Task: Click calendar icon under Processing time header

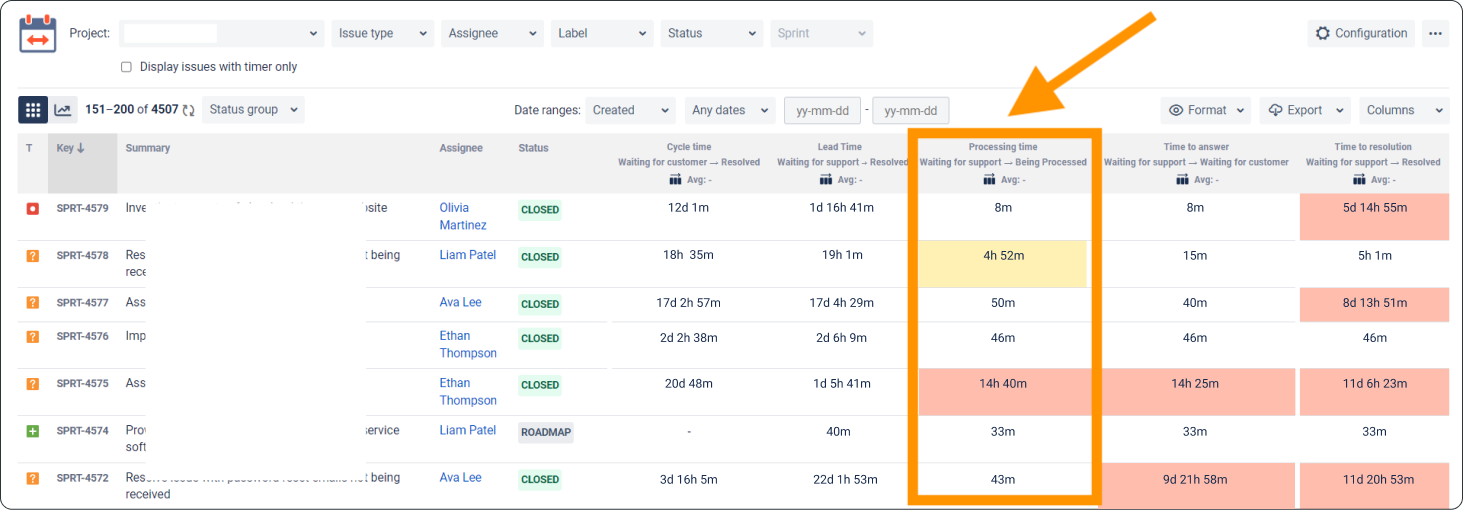Action: click(989, 180)
